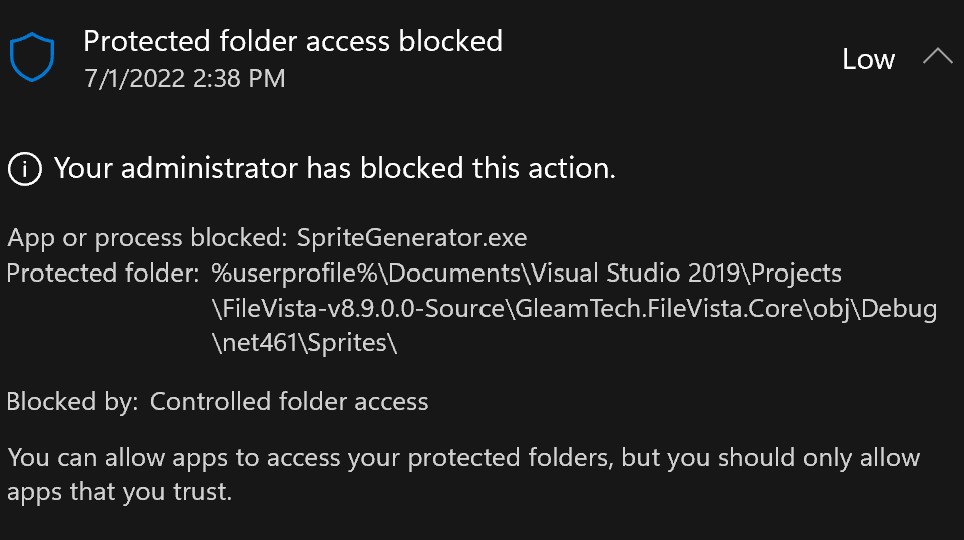The width and height of the screenshot is (964, 540).
Task: Click the "apps that you trust" text
Action: tap(120, 492)
